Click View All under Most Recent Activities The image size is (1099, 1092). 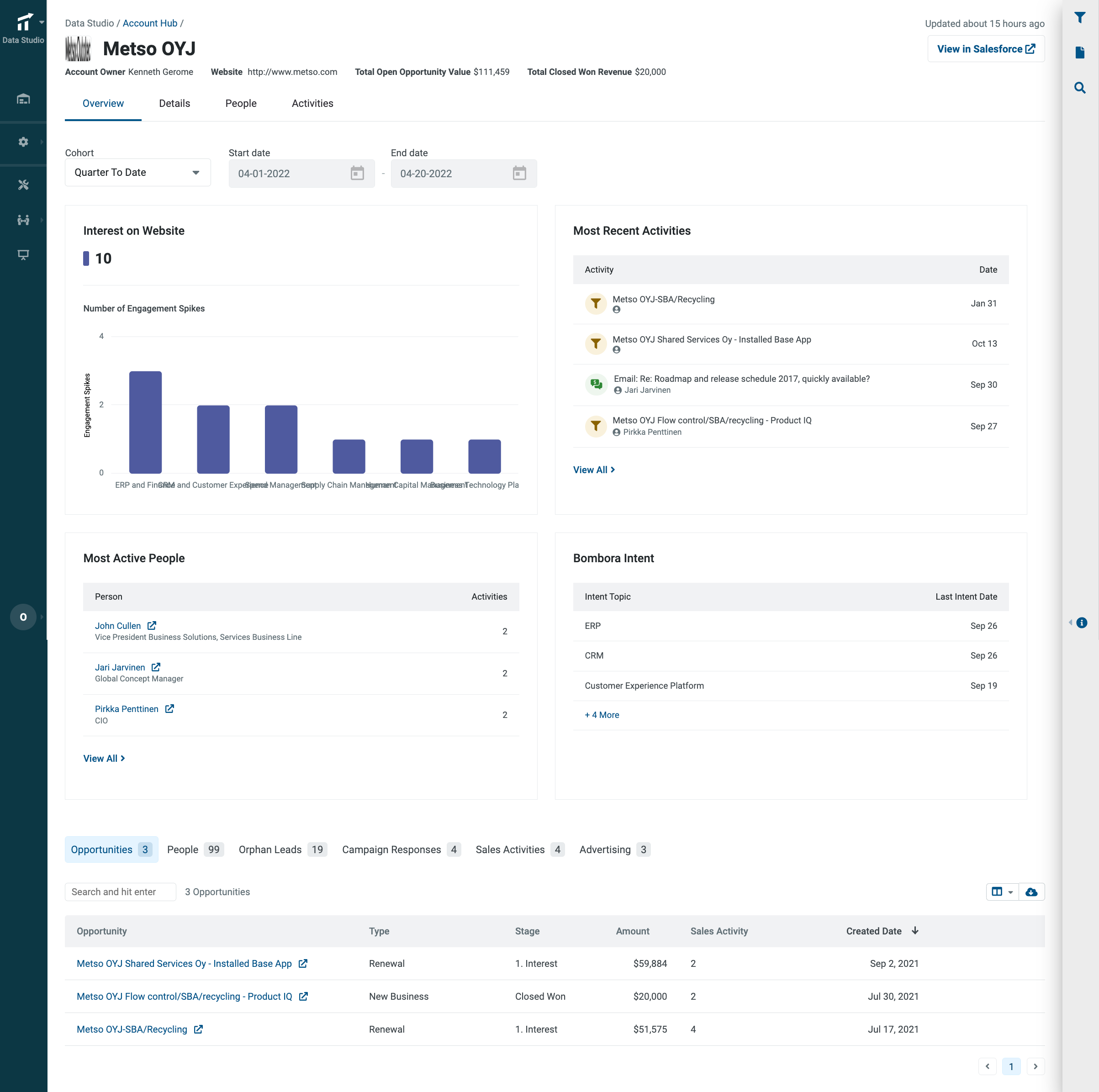pos(594,470)
